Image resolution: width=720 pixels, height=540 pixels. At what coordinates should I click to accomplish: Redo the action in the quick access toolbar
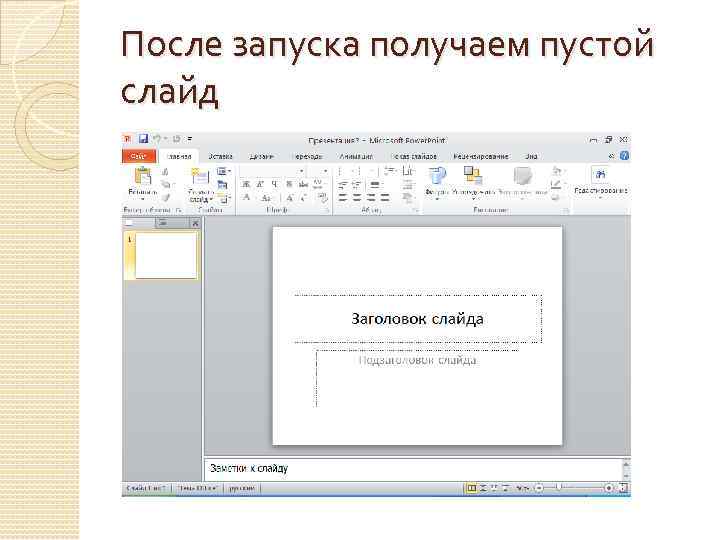[176, 139]
